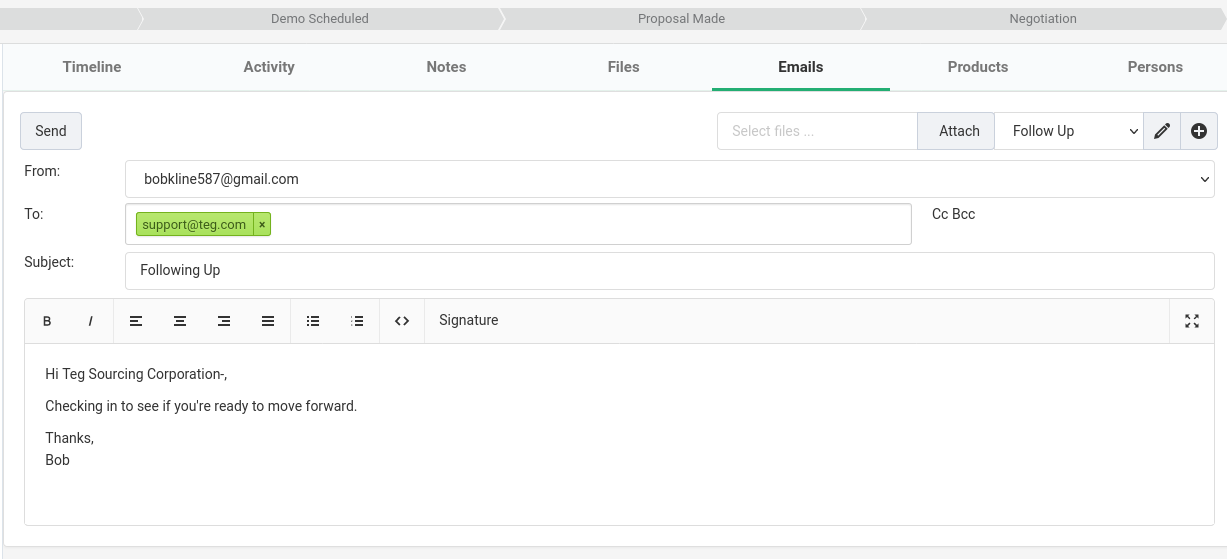This screenshot has width=1227, height=559.
Task: Center align text in editor
Action: [180, 321]
